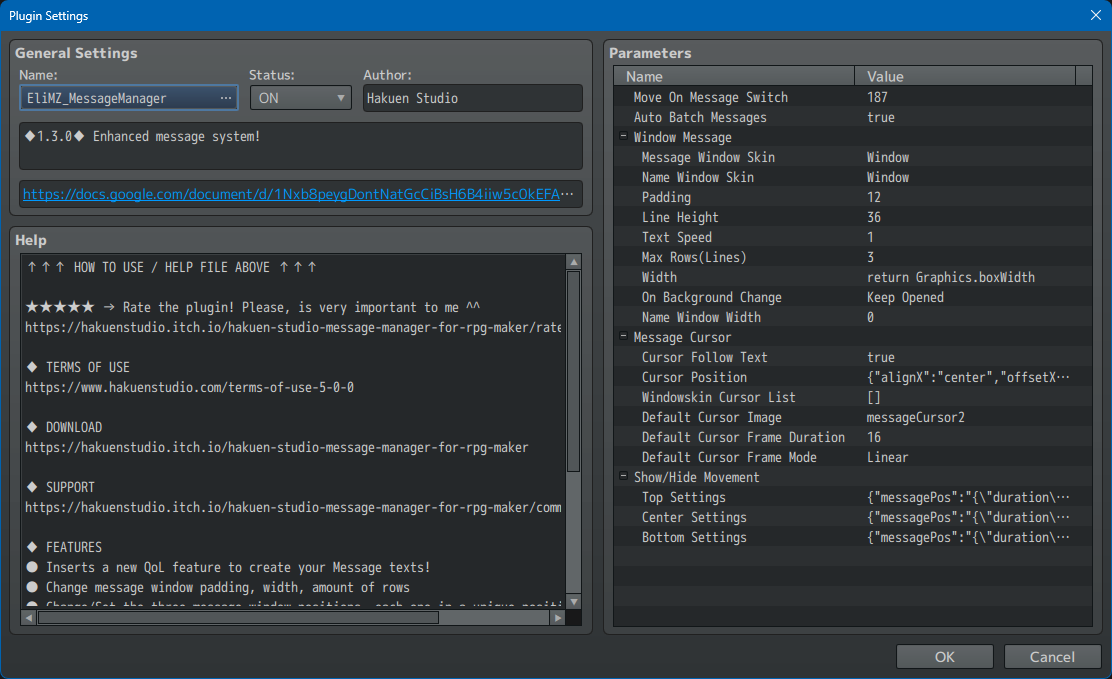Click the ellipsis button in Name field
The image size is (1112, 679).
(226, 98)
